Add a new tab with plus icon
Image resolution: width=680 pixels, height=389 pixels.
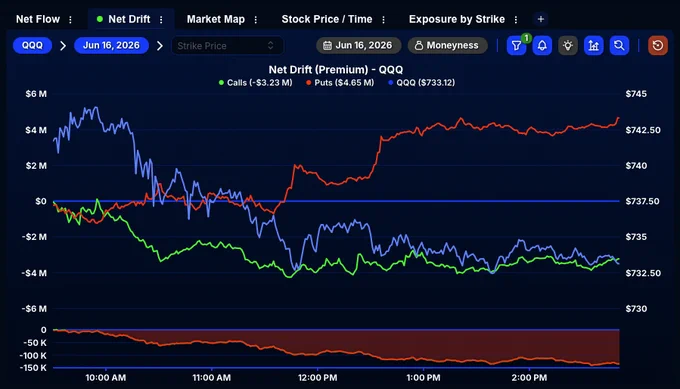tap(541, 19)
